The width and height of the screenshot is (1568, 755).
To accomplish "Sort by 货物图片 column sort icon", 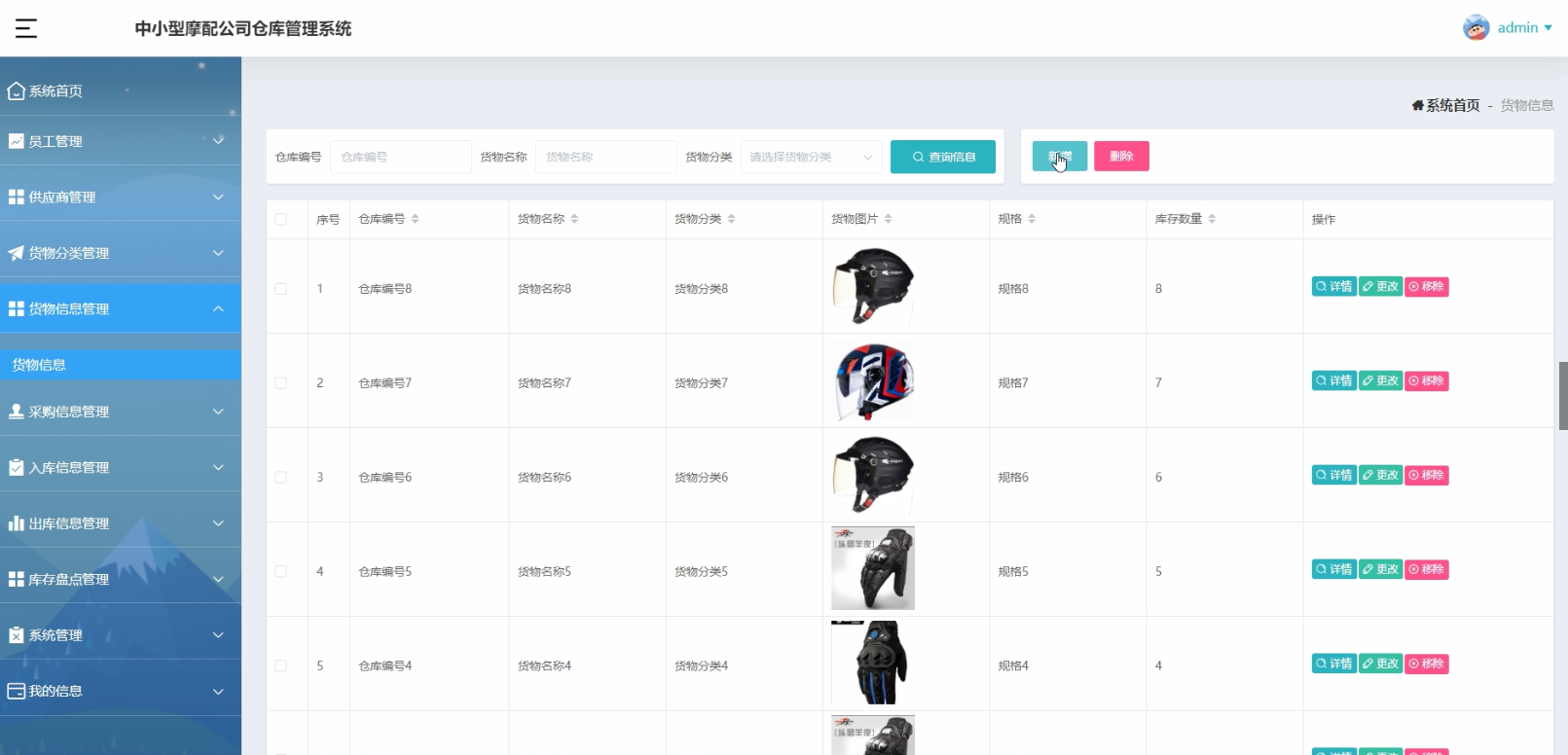I will pyautogui.click(x=888, y=219).
